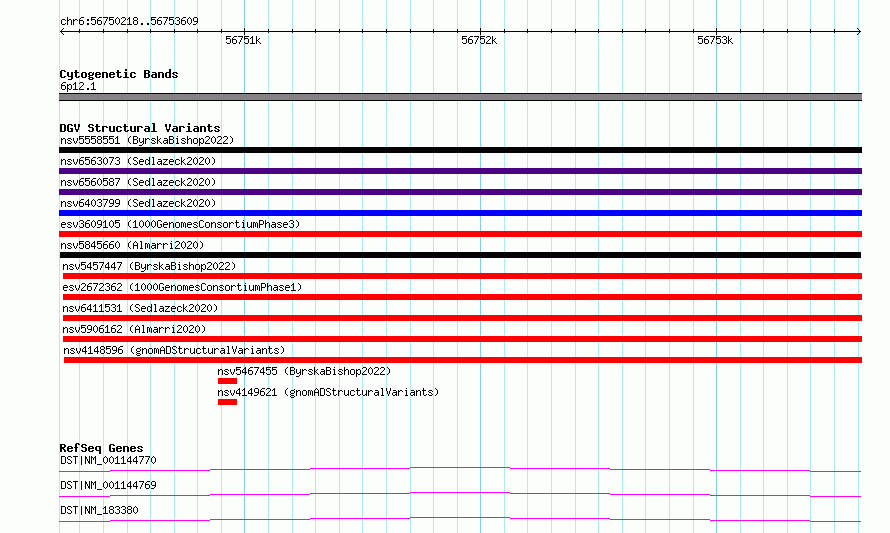The width and height of the screenshot is (890, 533).
Task: Click the esv2672362 (1000GenomesConsortiumPhase1) label
Action: [x=182, y=287]
